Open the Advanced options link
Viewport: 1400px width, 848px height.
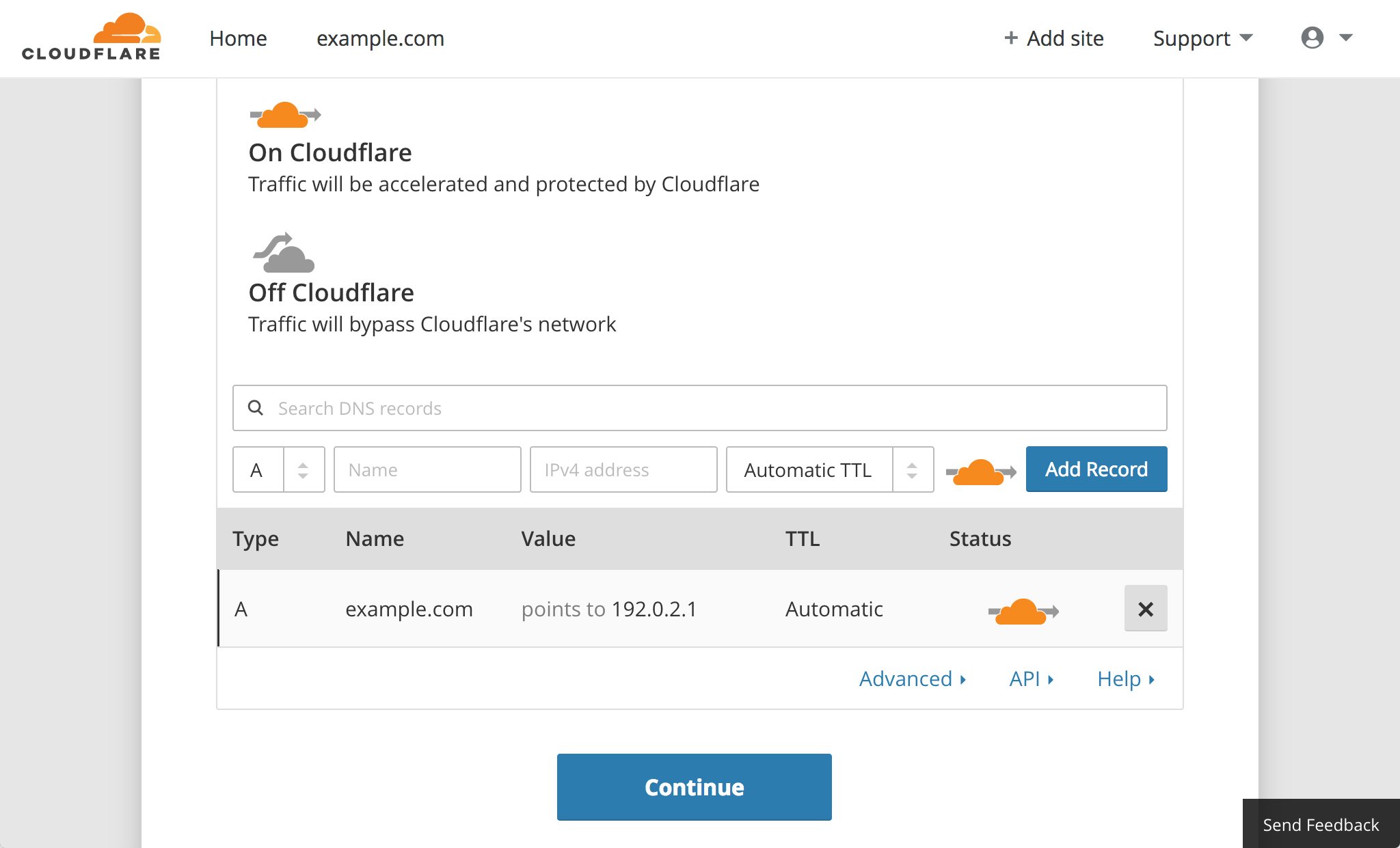[x=912, y=679]
